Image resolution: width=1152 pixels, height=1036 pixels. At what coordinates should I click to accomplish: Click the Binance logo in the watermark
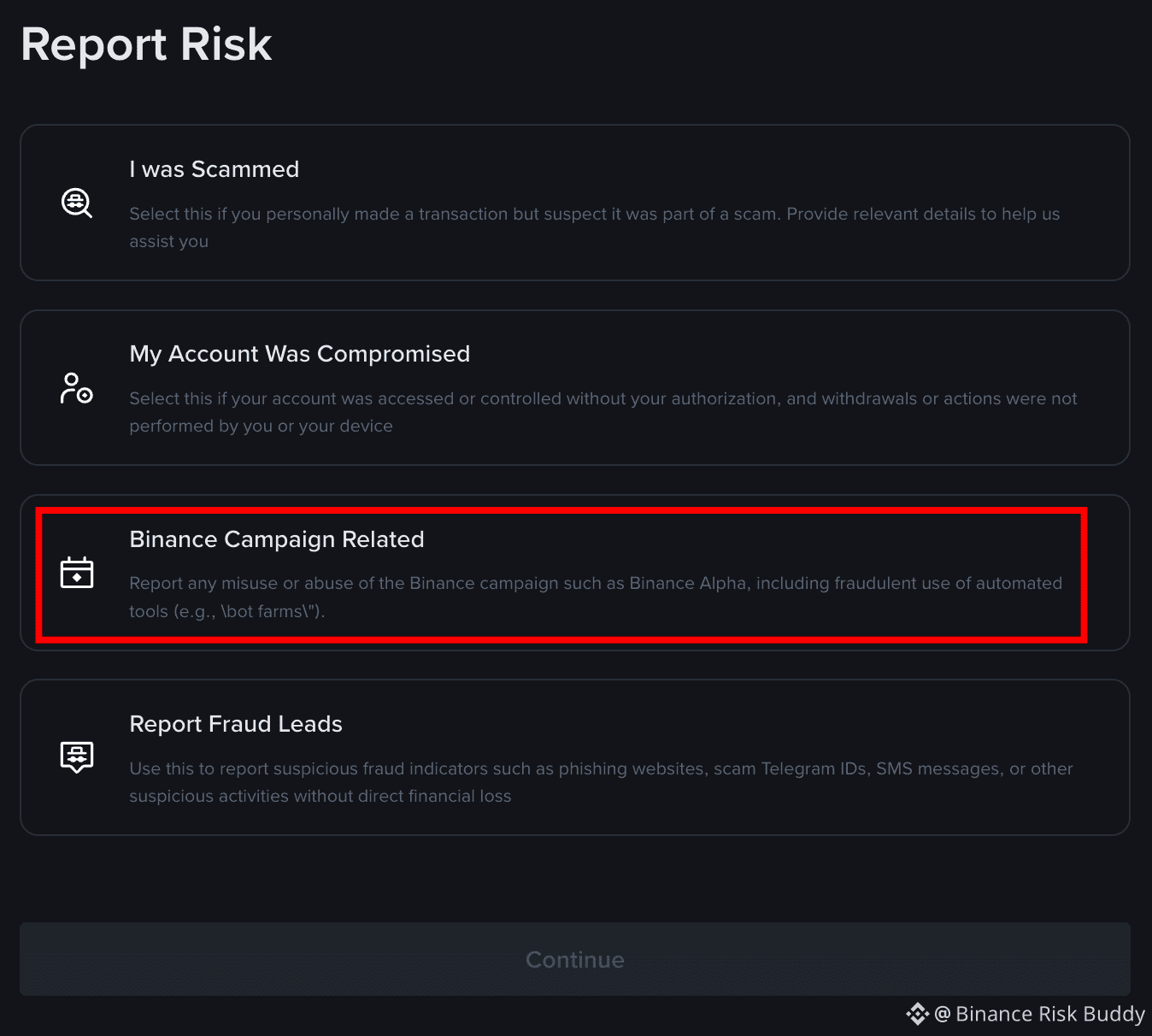pos(918,1014)
